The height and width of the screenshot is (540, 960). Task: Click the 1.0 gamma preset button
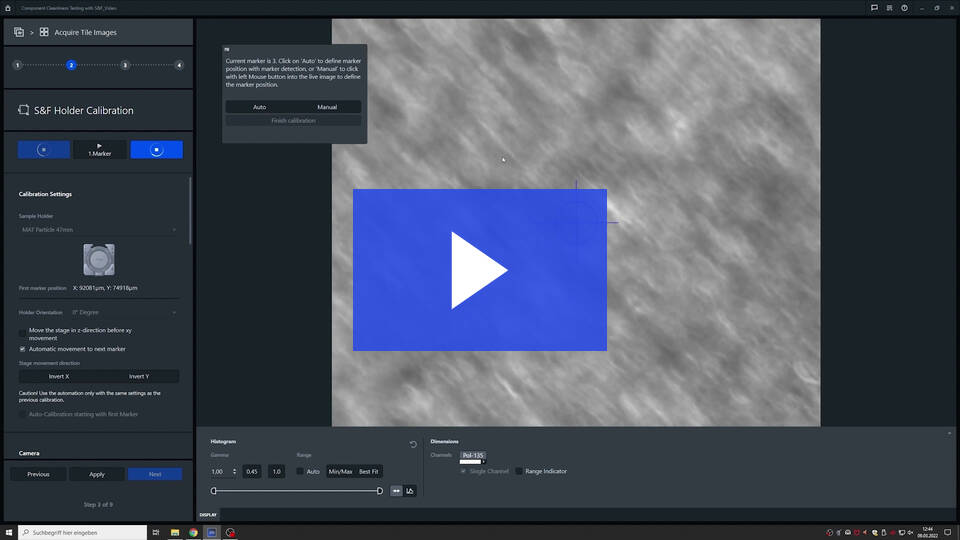[x=276, y=471]
